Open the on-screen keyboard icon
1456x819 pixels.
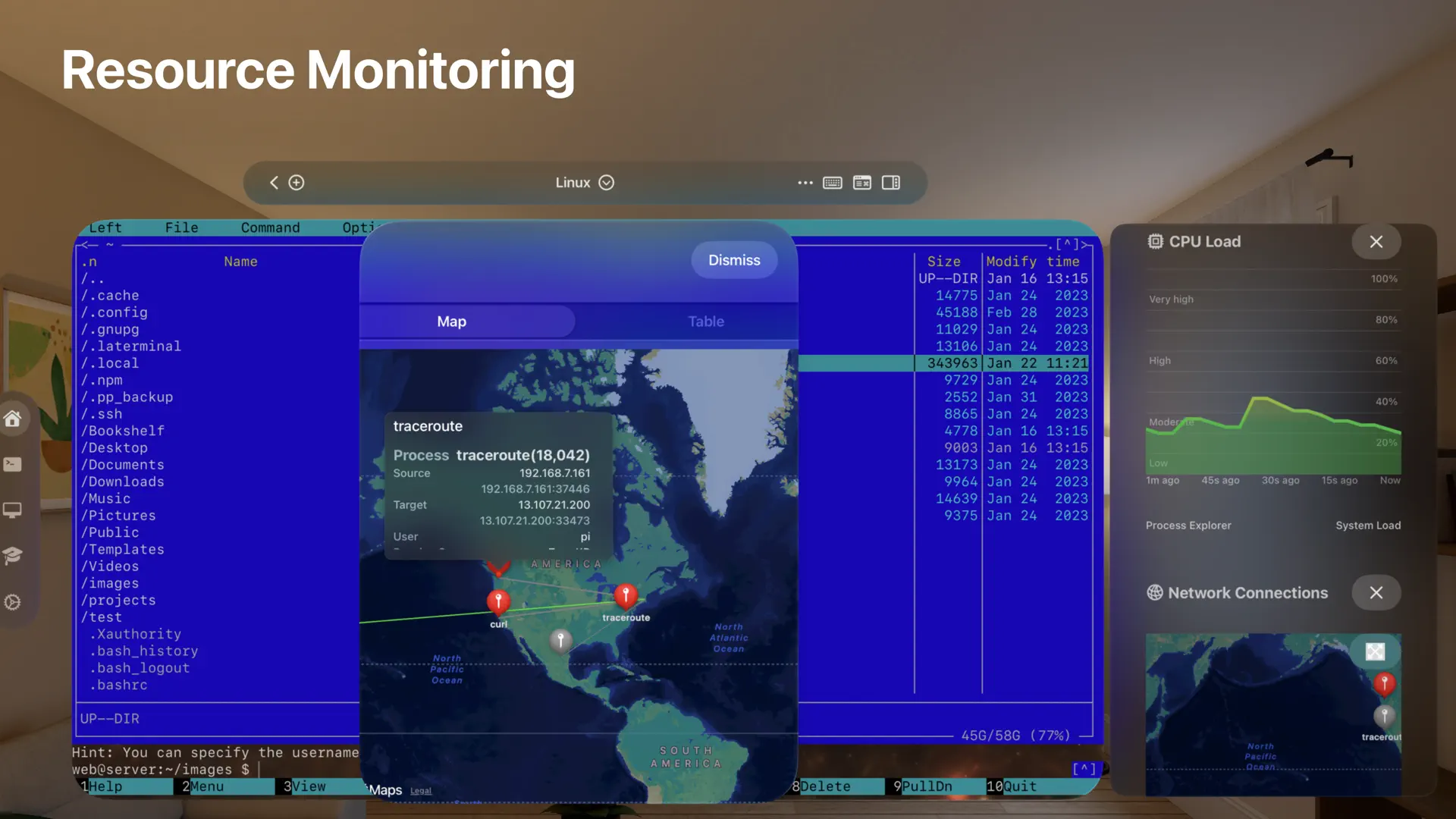tap(832, 183)
